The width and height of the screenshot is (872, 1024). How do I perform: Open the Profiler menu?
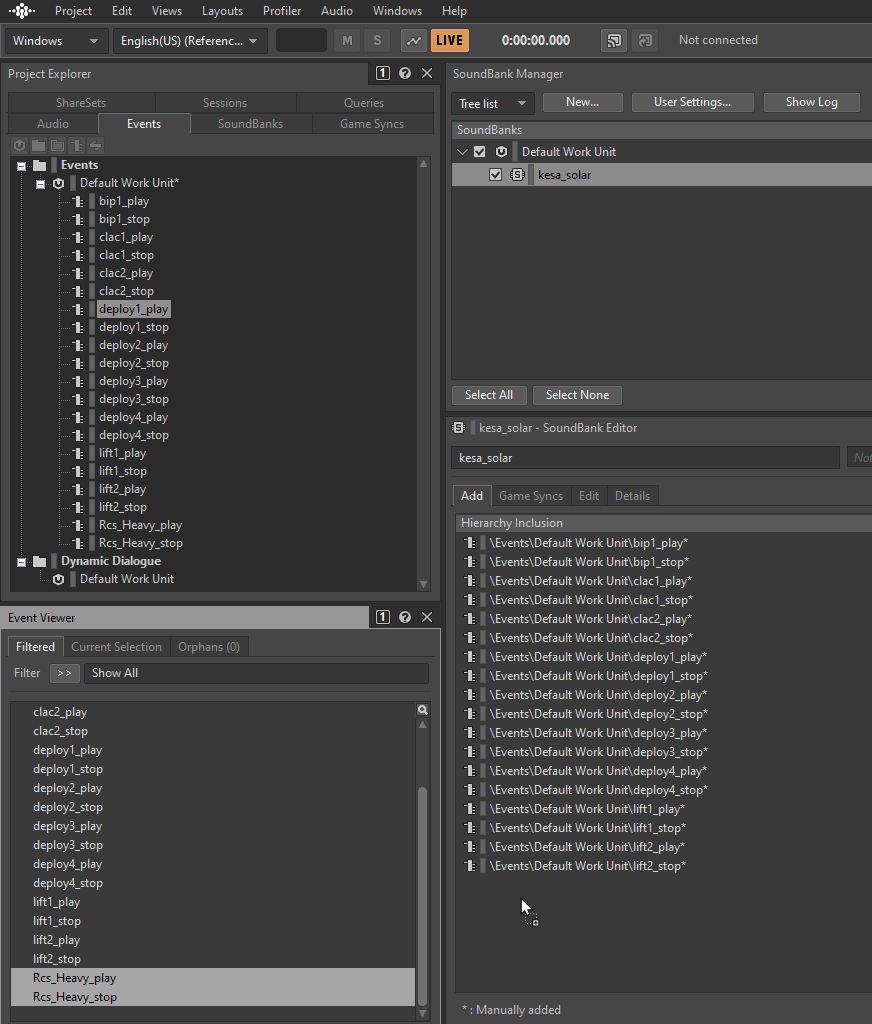click(x=282, y=11)
